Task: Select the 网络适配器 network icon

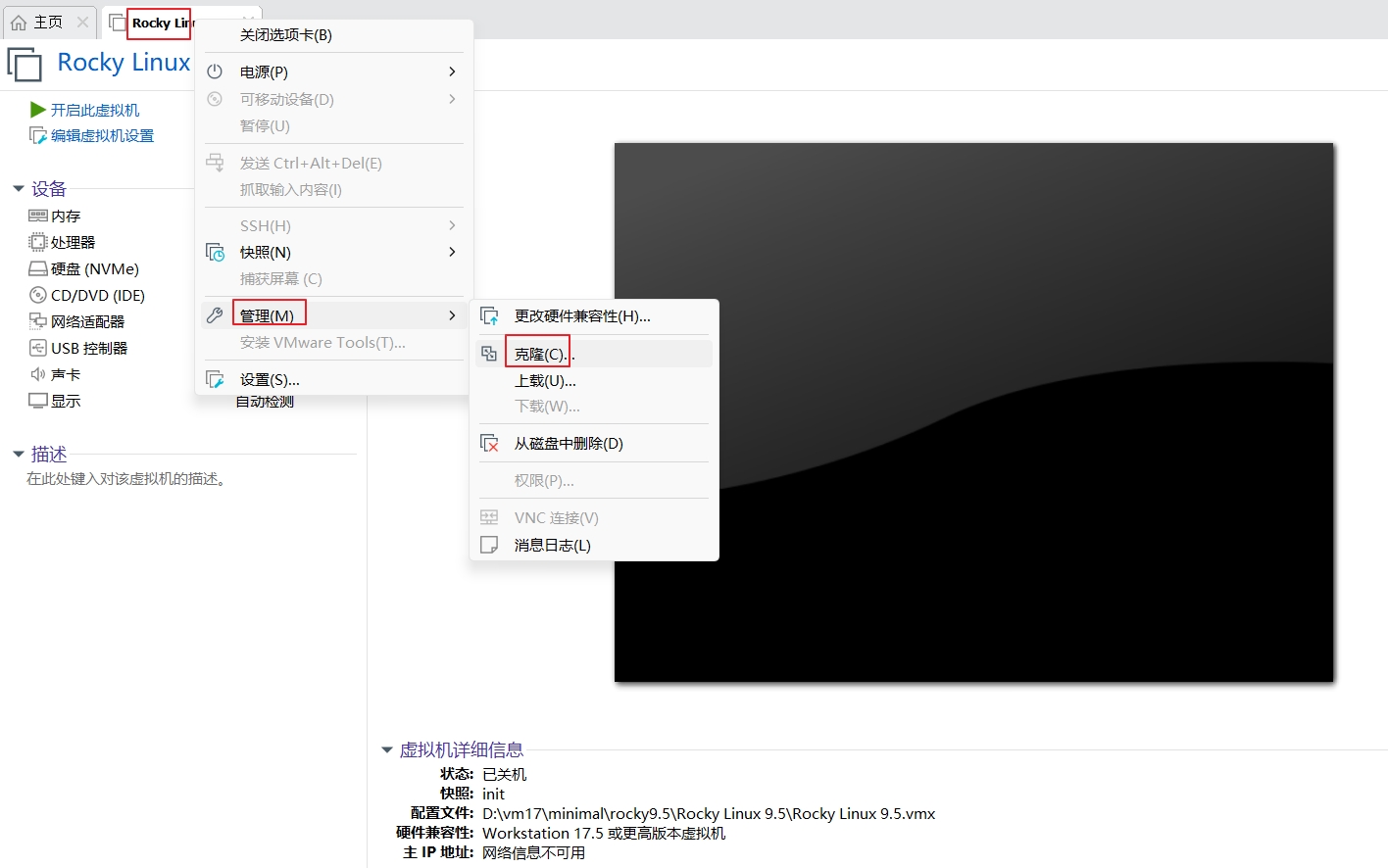Action: pyautogui.click(x=38, y=321)
